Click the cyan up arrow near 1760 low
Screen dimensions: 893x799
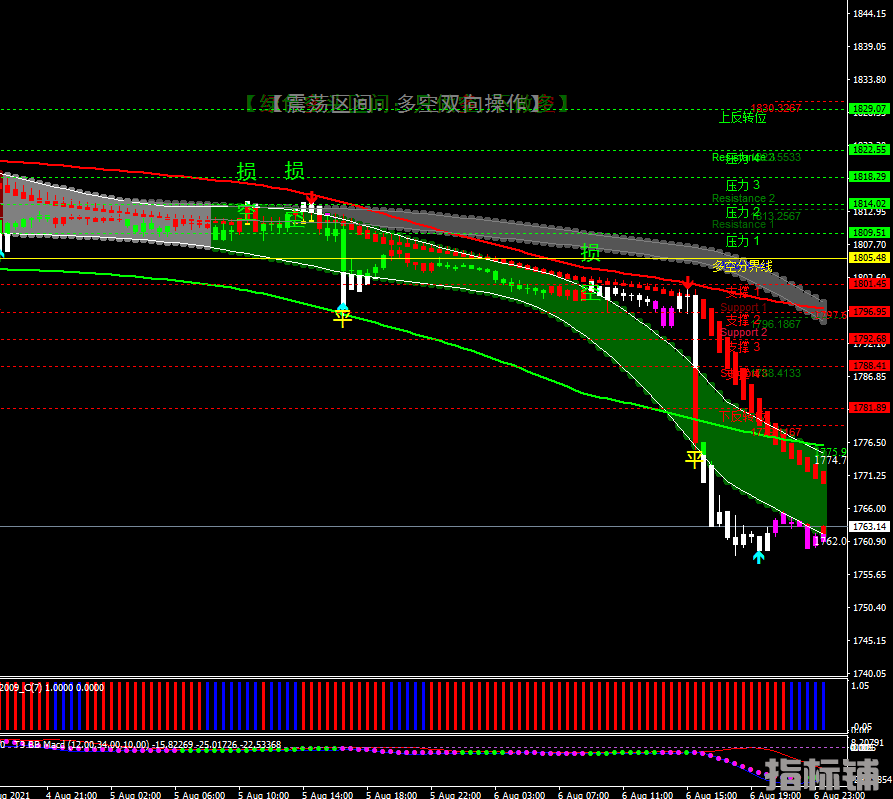pos(758,557)
